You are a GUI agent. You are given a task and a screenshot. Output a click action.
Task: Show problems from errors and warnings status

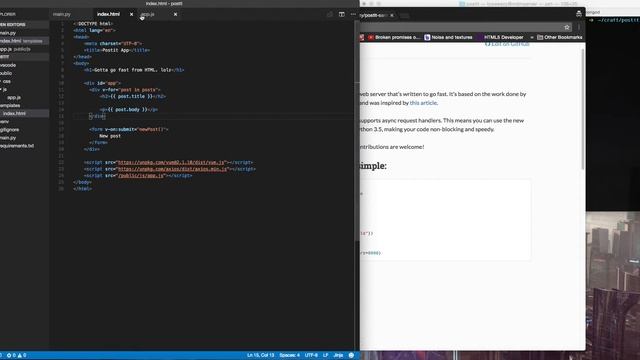click(16, 356)
